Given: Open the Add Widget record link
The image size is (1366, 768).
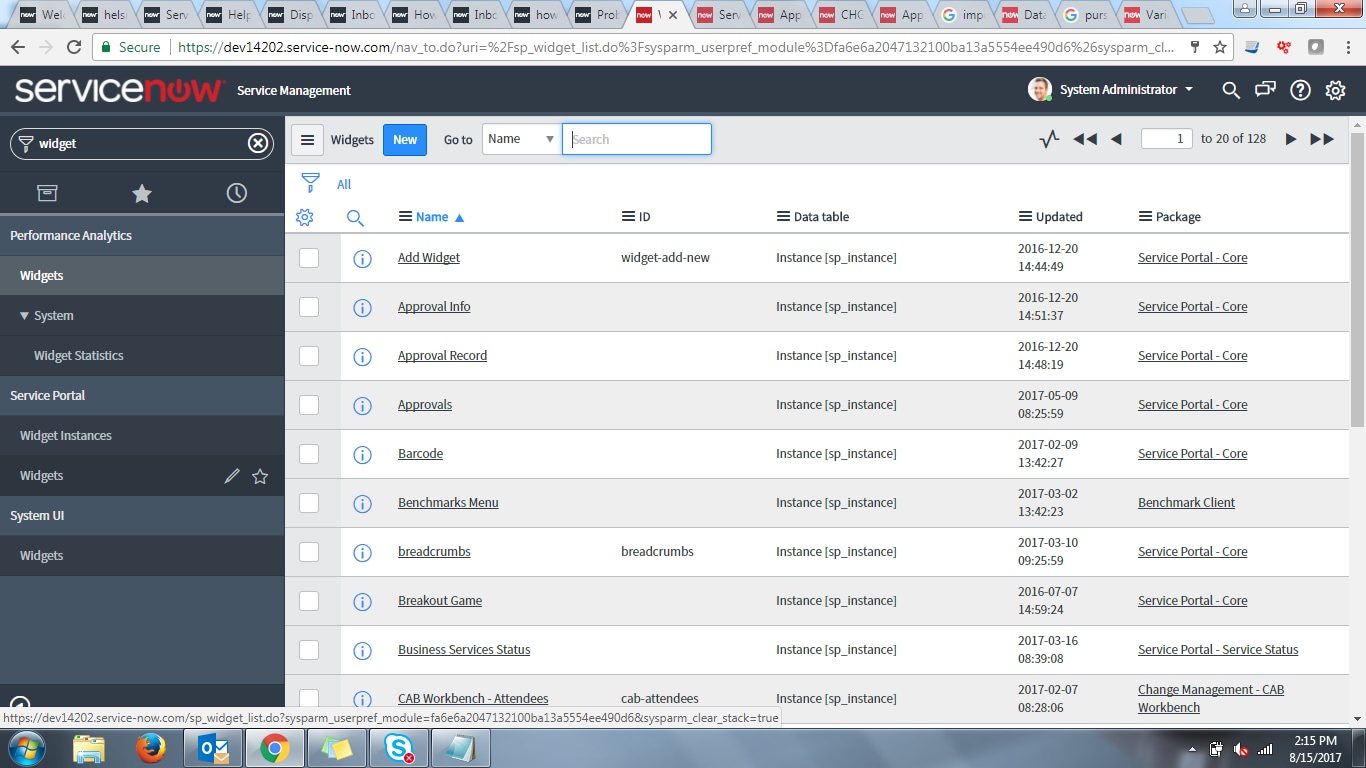Looking at the screenshot, I should point(429,258).
